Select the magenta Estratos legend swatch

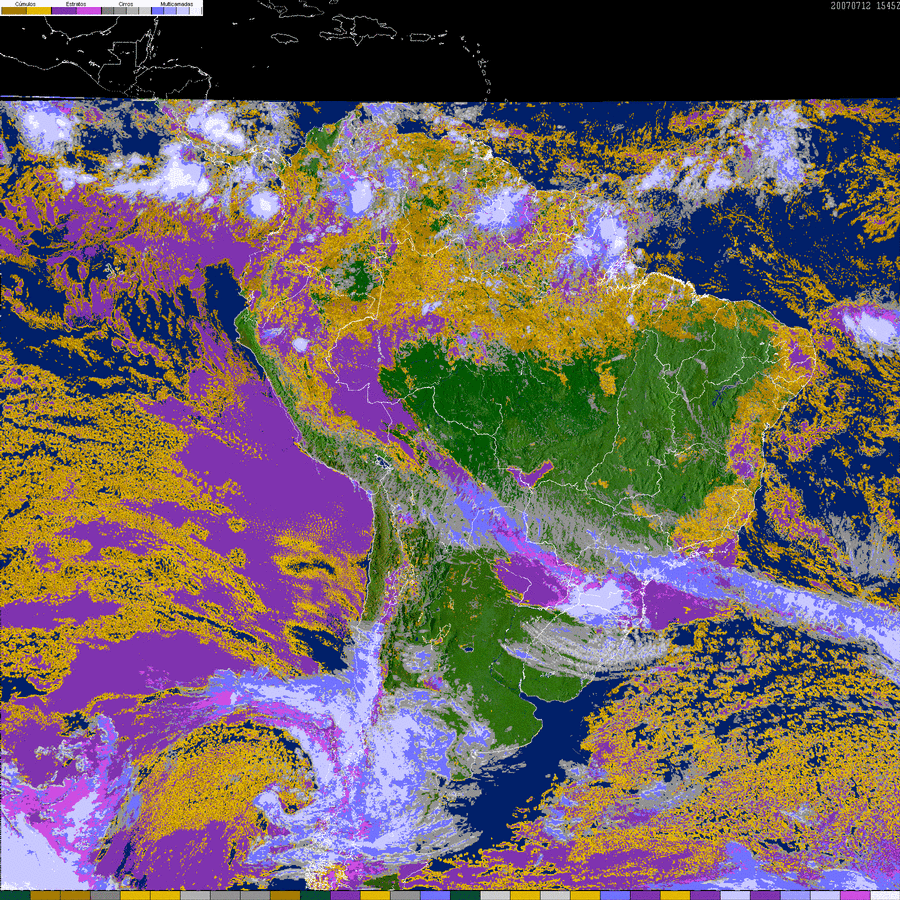[x=89, y=10]
